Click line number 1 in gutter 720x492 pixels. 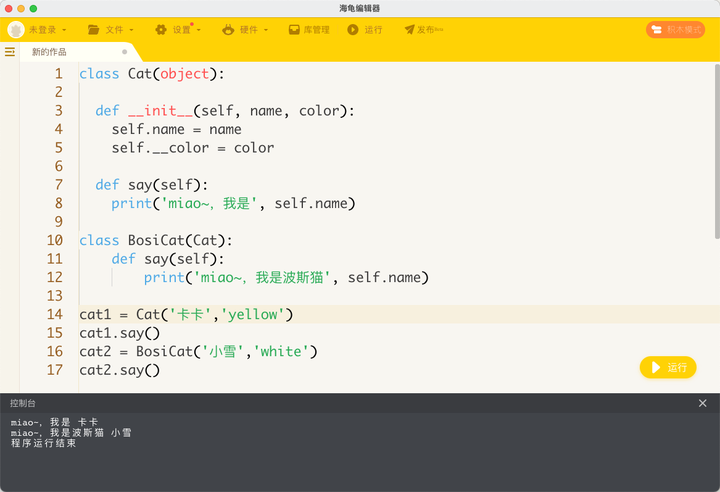58,74
